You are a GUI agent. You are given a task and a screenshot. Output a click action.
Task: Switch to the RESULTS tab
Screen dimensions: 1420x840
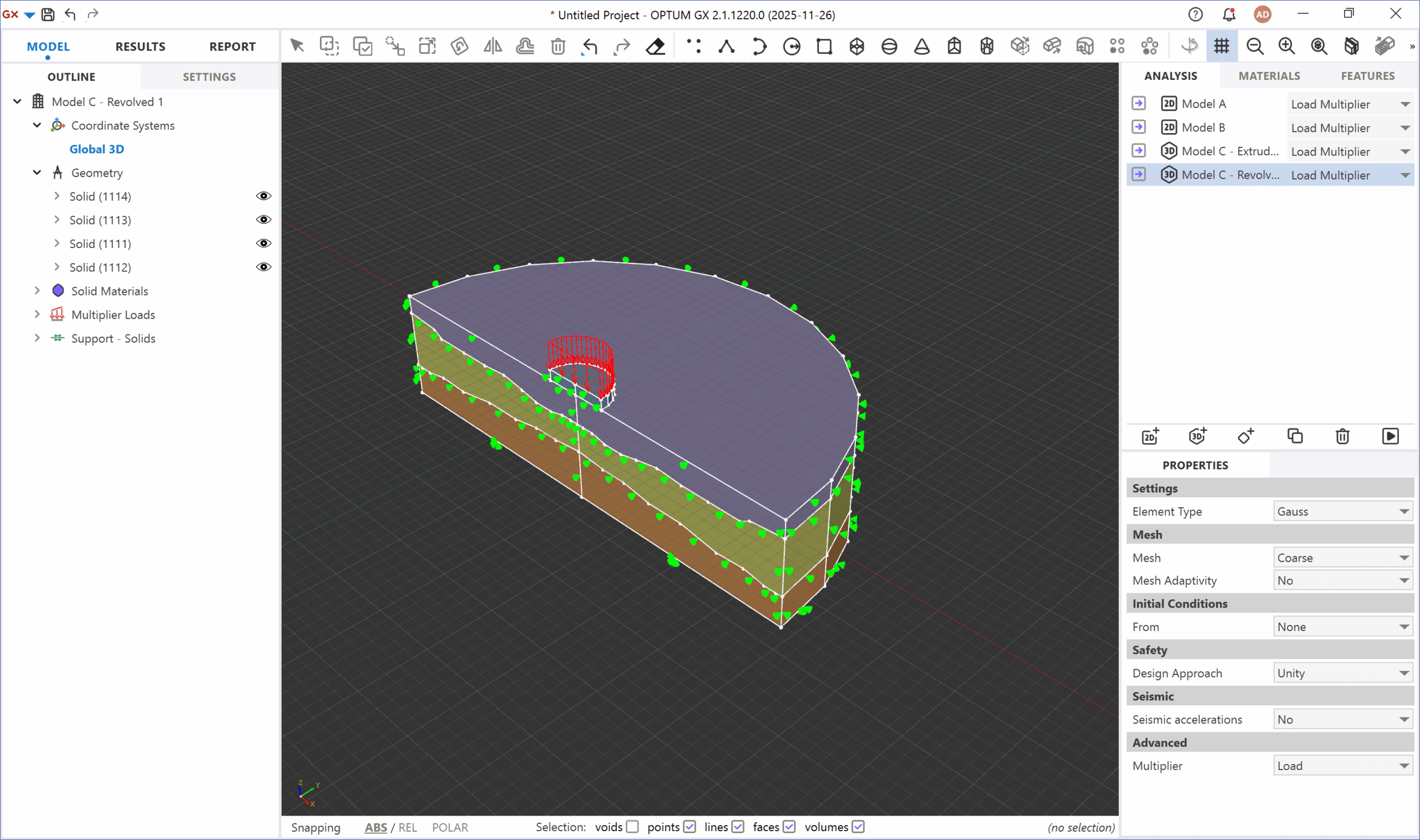(x=140, y=47)
